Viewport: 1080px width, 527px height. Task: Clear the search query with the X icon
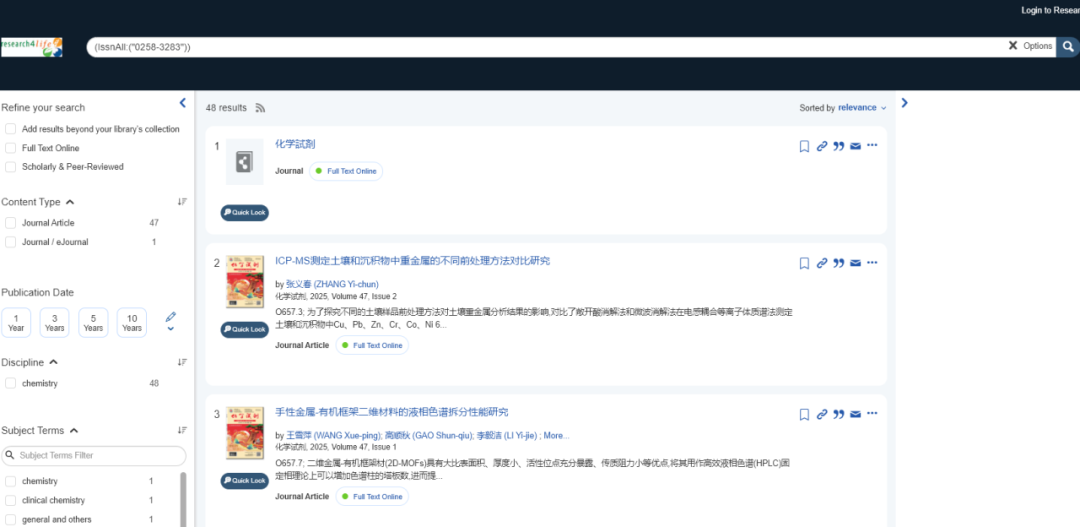coord(1012,46)
